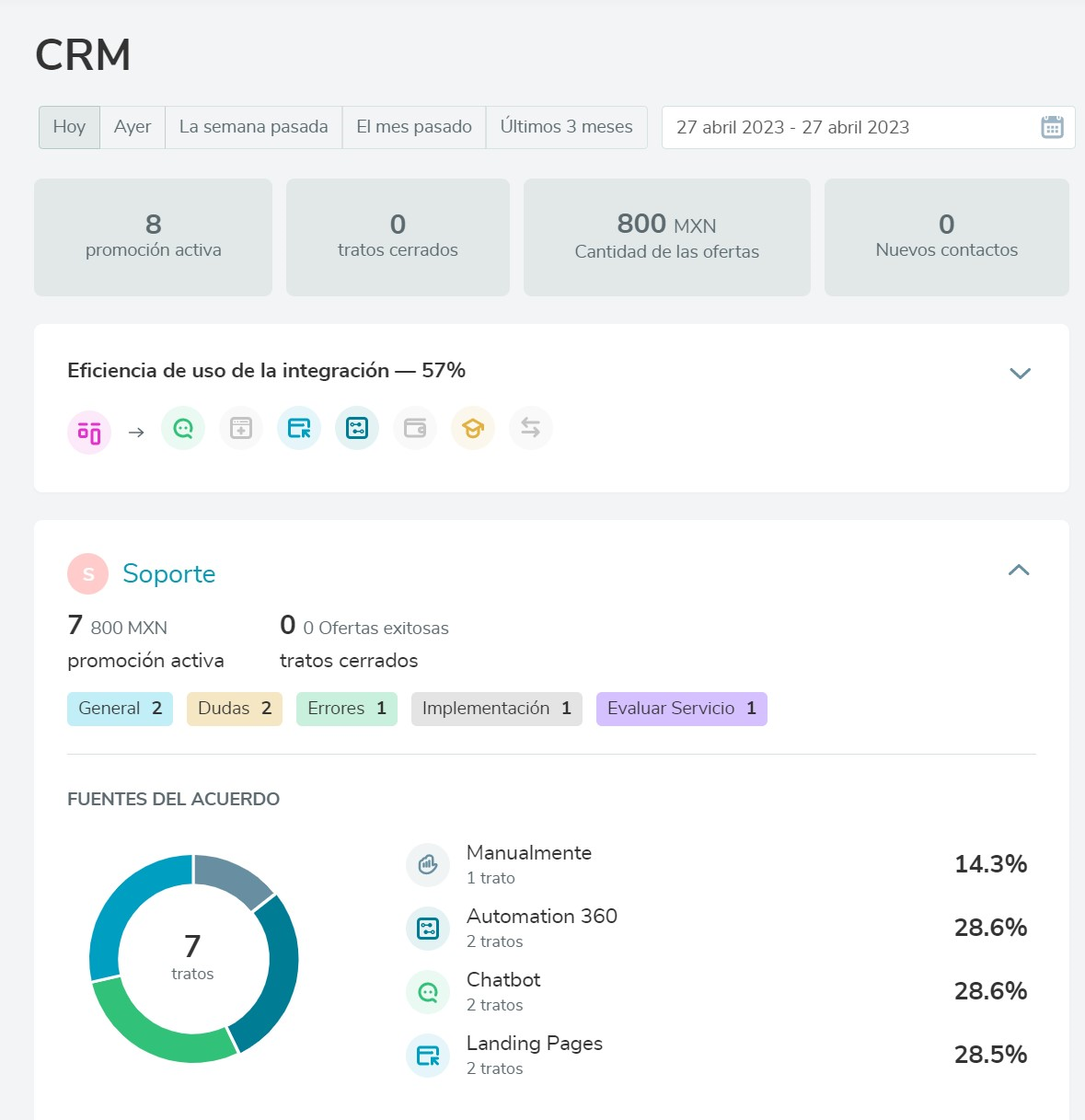The image size is (1085, 1120).
Task: Open the calendar date picker icon
Action: coord(1052,127)
